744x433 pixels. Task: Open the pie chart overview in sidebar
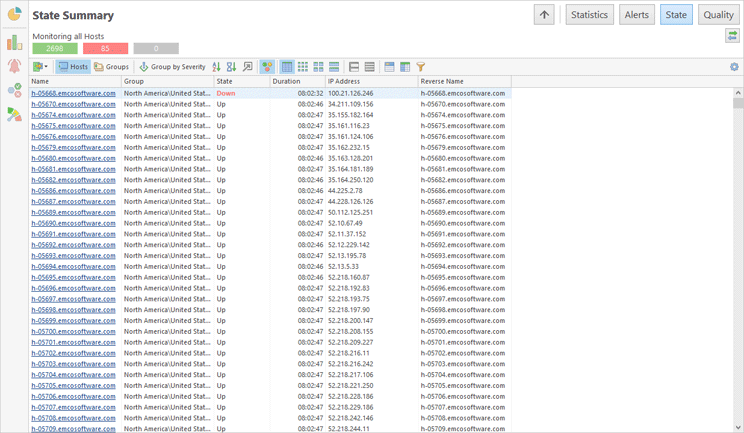click(x=14, y=14)
